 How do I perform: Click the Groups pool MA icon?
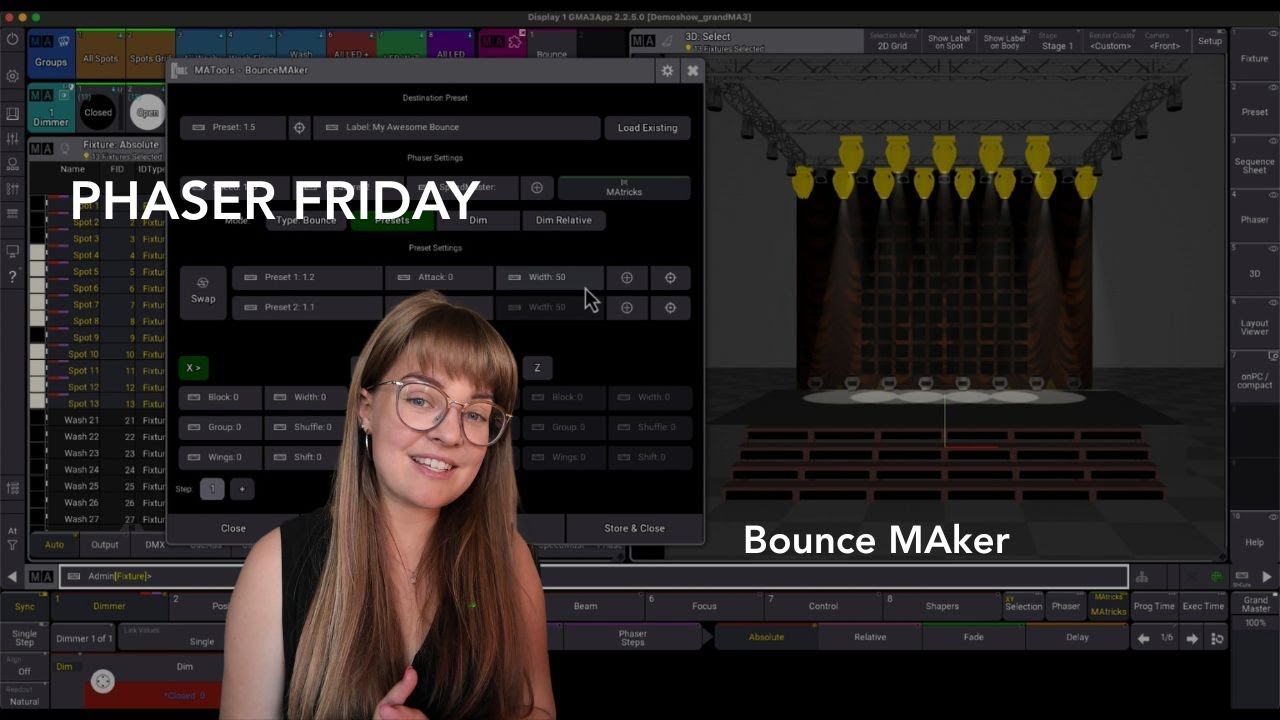(41, 42)
